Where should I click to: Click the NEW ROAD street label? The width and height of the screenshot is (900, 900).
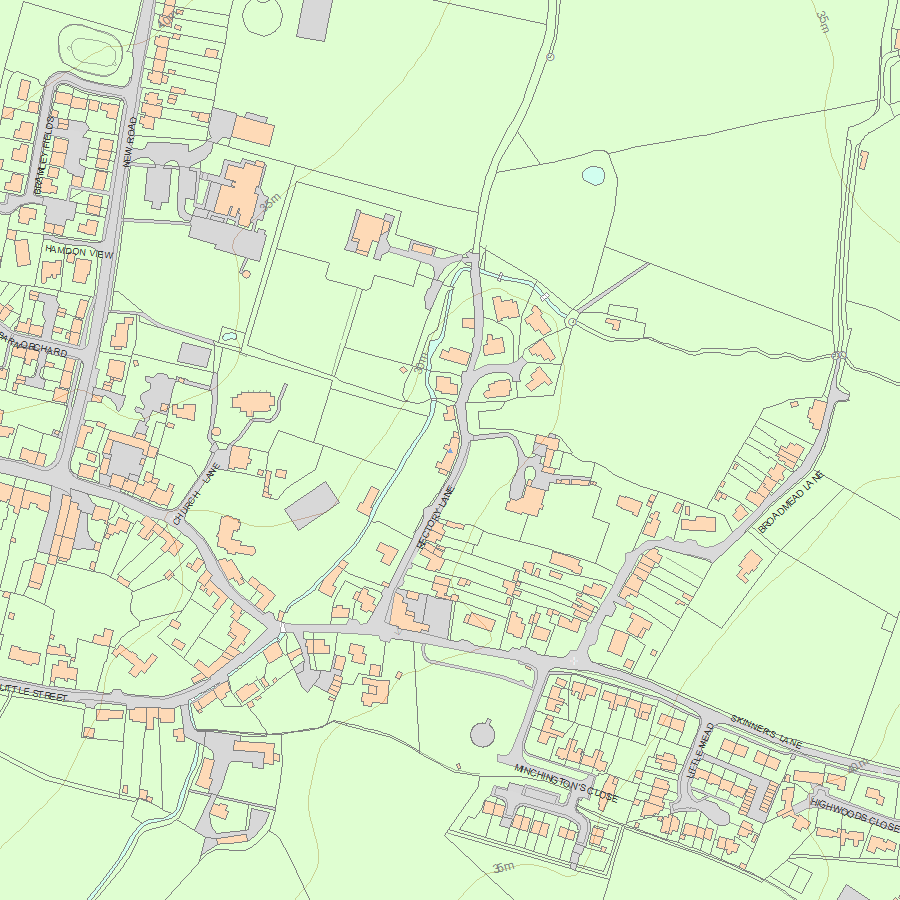tap(129, 142)
